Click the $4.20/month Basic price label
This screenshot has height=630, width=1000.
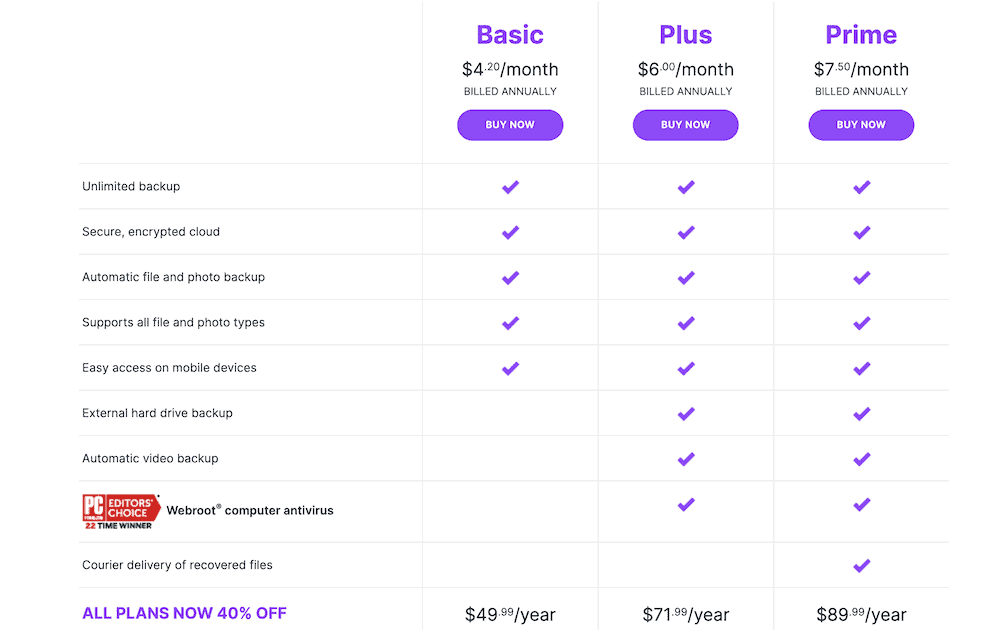point(510,69)
